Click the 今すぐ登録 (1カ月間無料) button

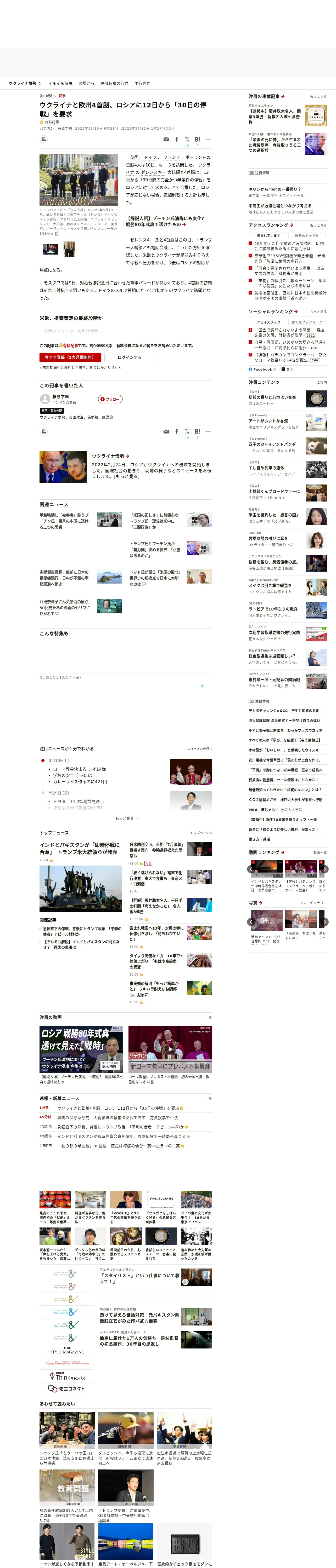pyautogui.click(x=70, y=357)
